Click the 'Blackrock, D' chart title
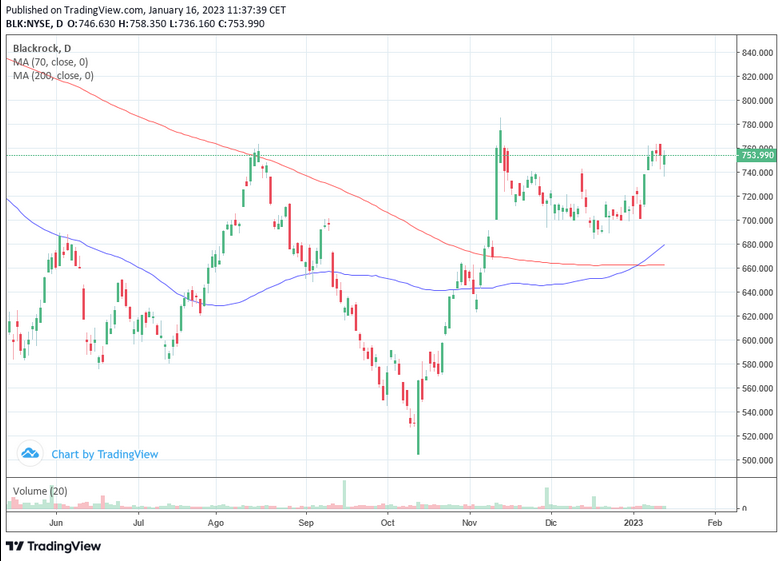 [x=42, y=48]
